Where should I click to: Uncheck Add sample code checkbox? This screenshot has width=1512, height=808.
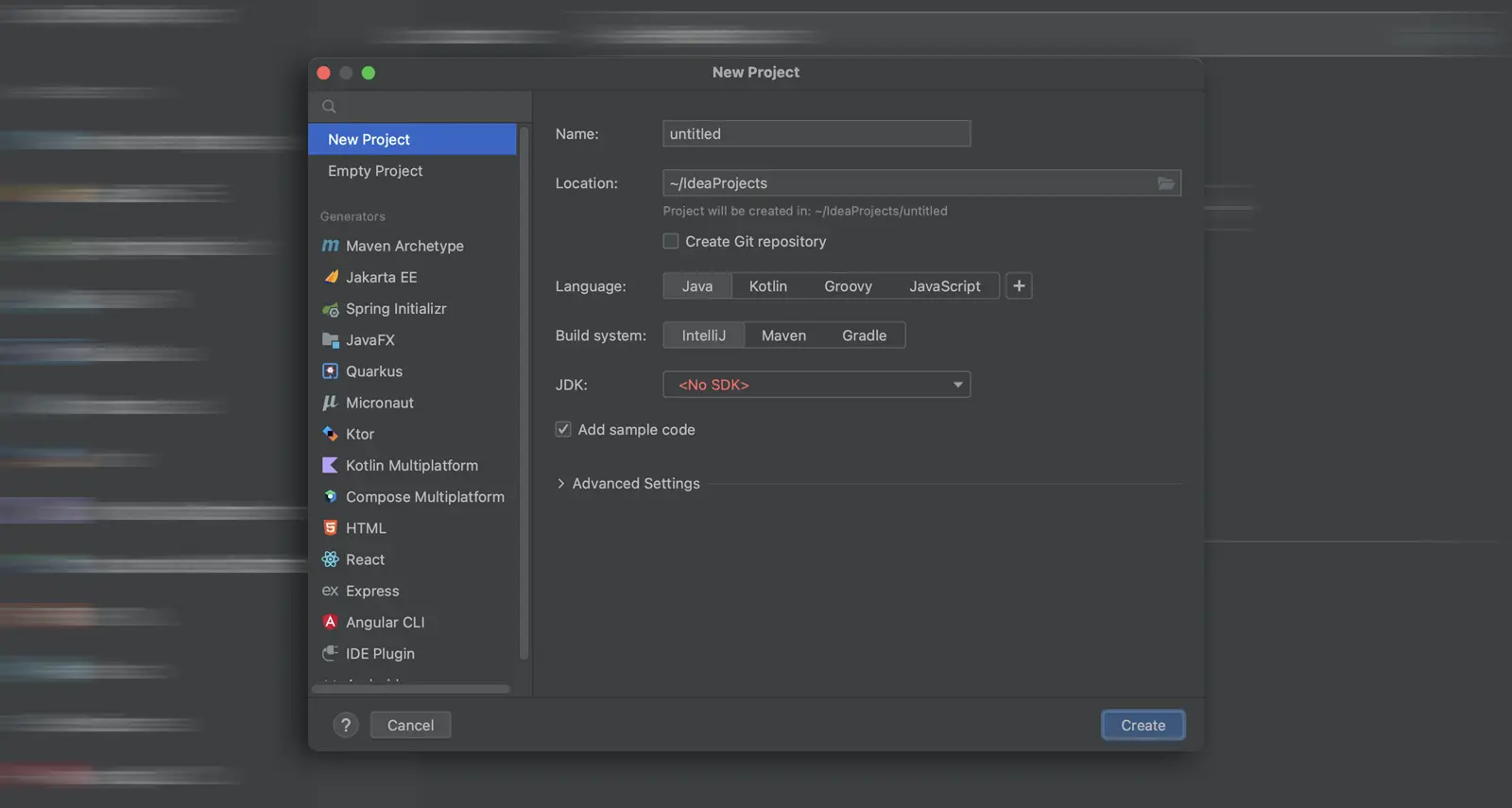click(x=563, y=429)
